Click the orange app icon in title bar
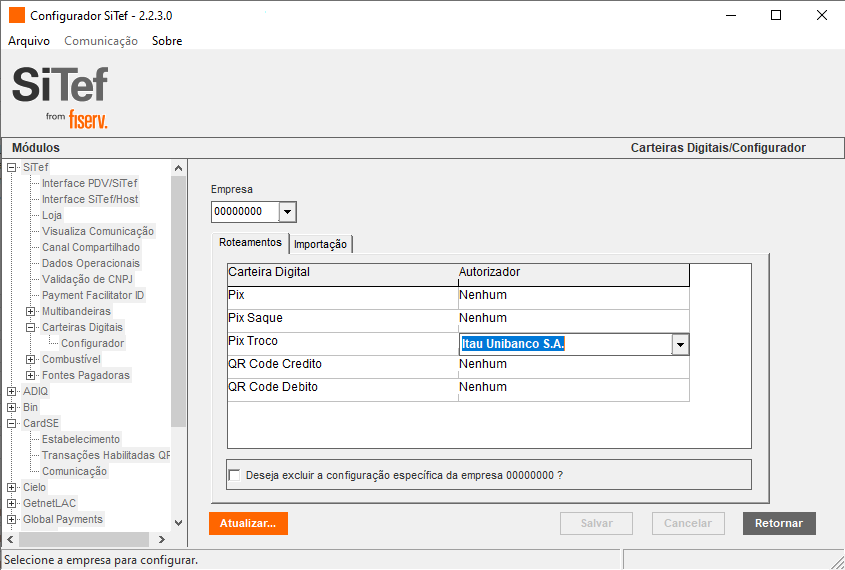Screen dimensions: 845x570 coord(17,16)
